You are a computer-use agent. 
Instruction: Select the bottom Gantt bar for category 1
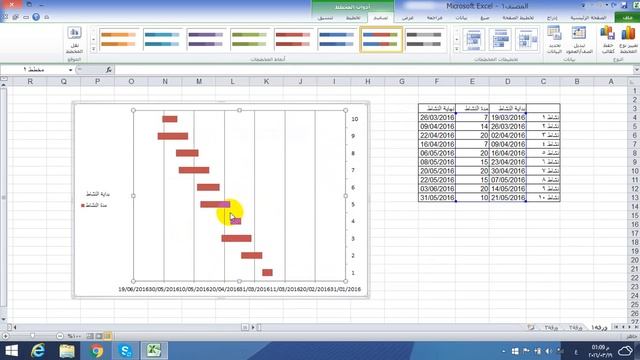tap(267, 273)
